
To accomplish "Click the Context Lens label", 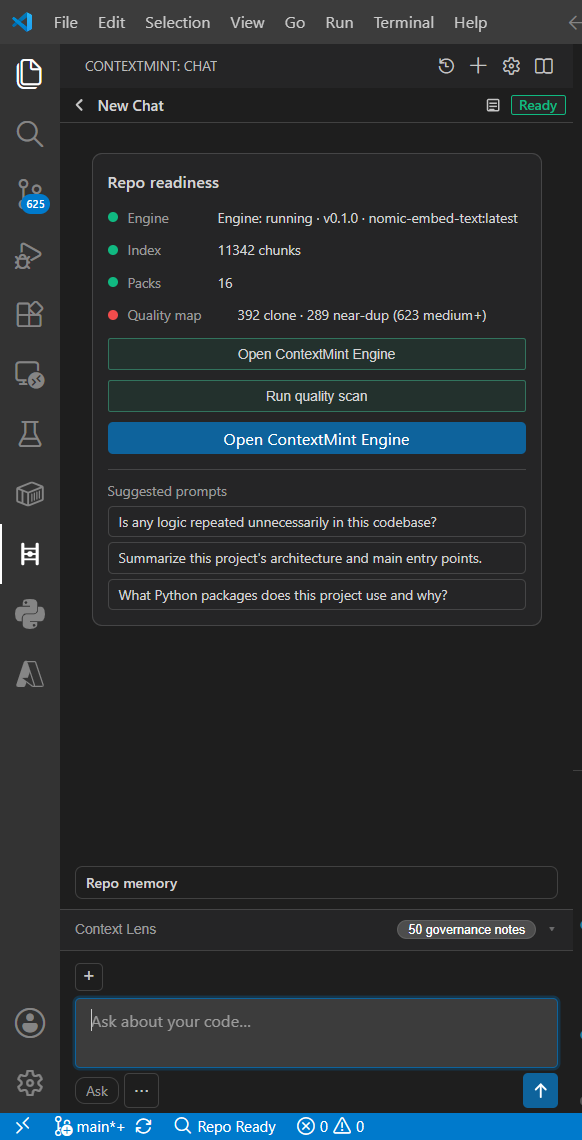I will pyautogui.click(x=116, y=929).
